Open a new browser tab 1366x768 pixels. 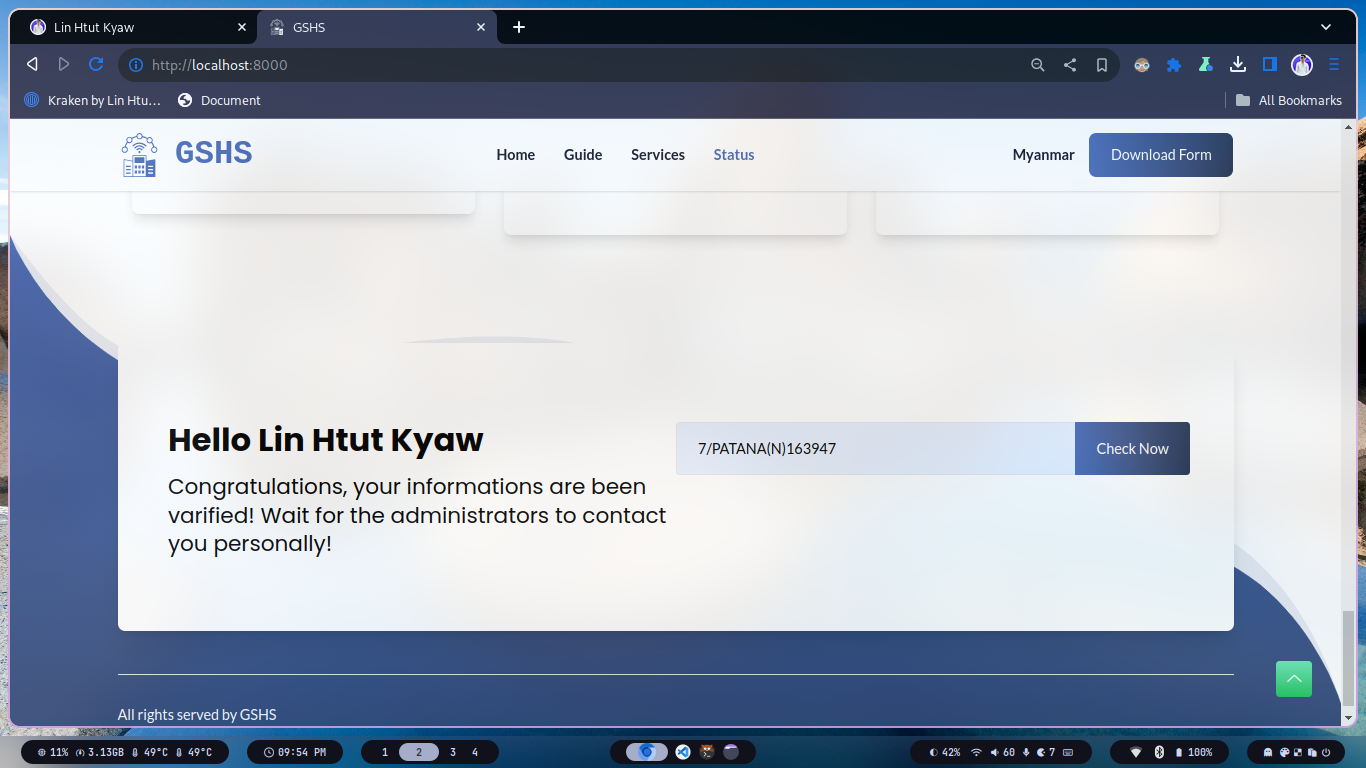click(518, 27)
